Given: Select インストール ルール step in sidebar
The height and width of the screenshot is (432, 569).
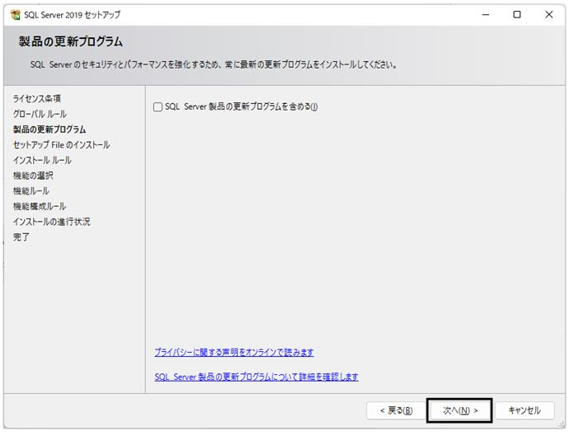Looking at the screenshot, I should (x=42, y=160).
